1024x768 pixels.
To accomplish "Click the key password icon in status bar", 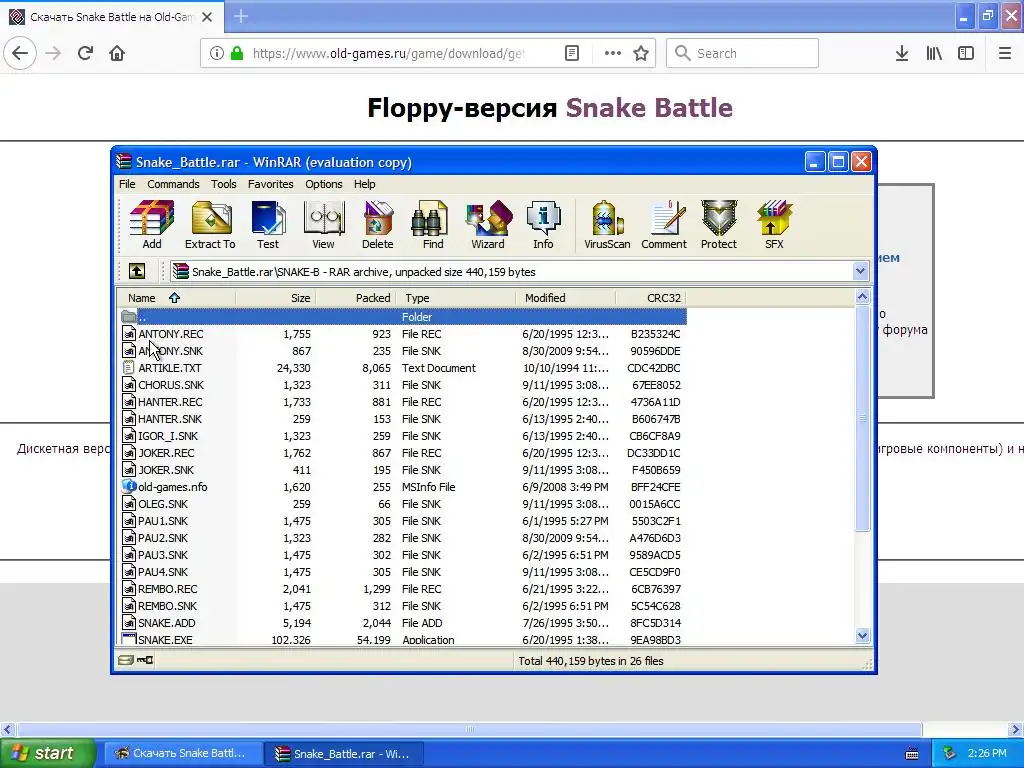I will pos(145,660).
